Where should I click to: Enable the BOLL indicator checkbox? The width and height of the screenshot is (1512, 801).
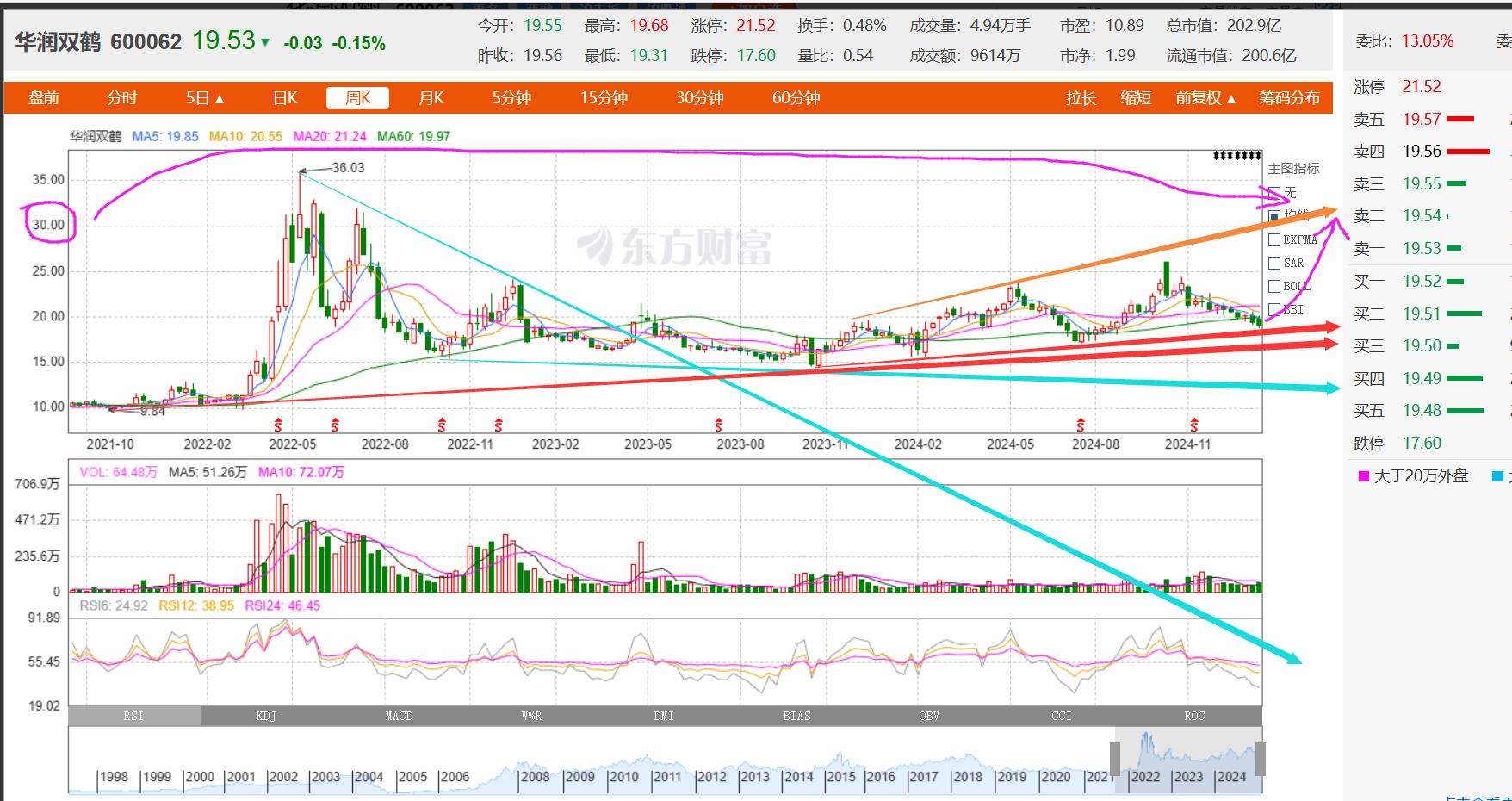1274,286
